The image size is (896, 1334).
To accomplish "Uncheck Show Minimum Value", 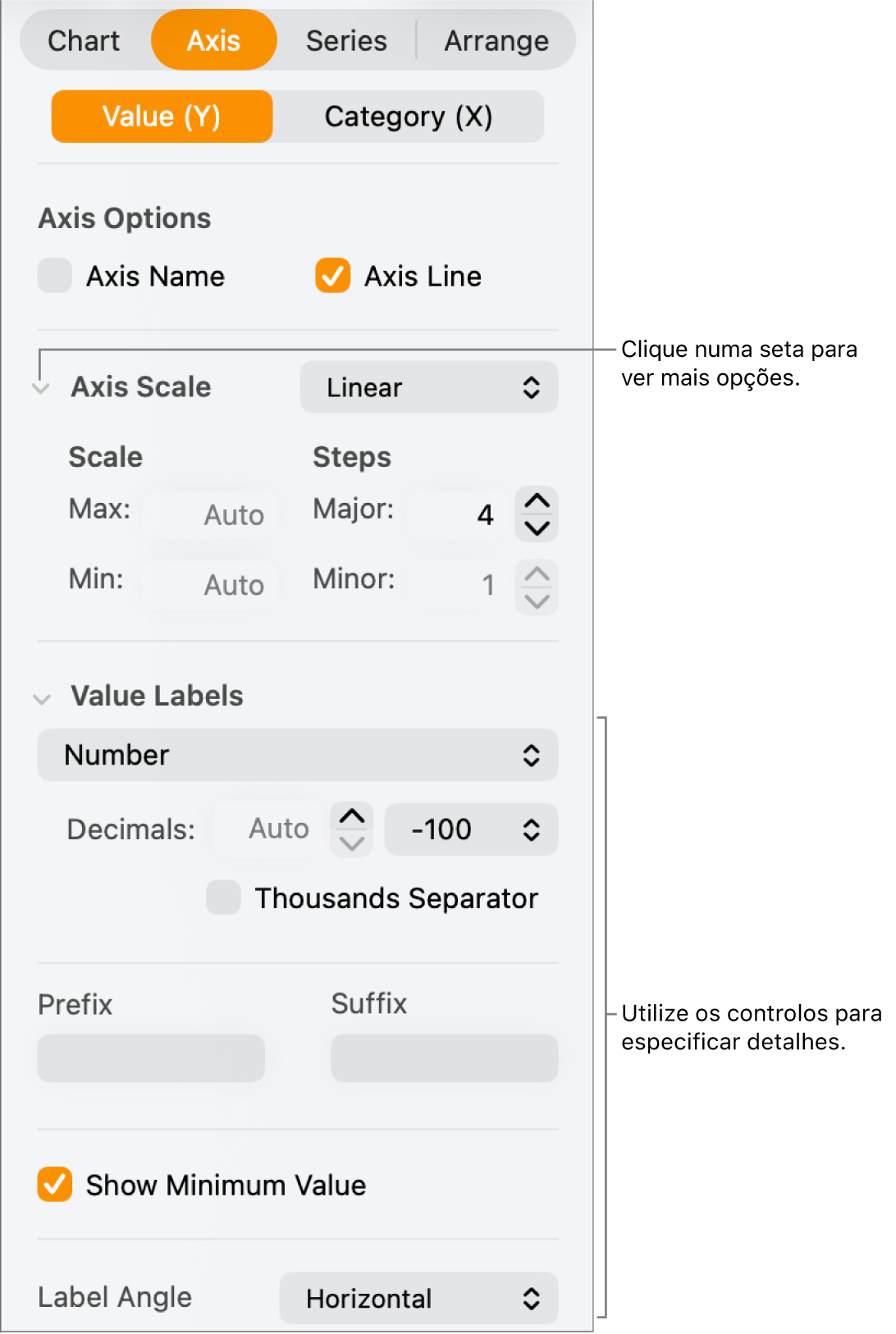I will click(x=55, y=1185).
